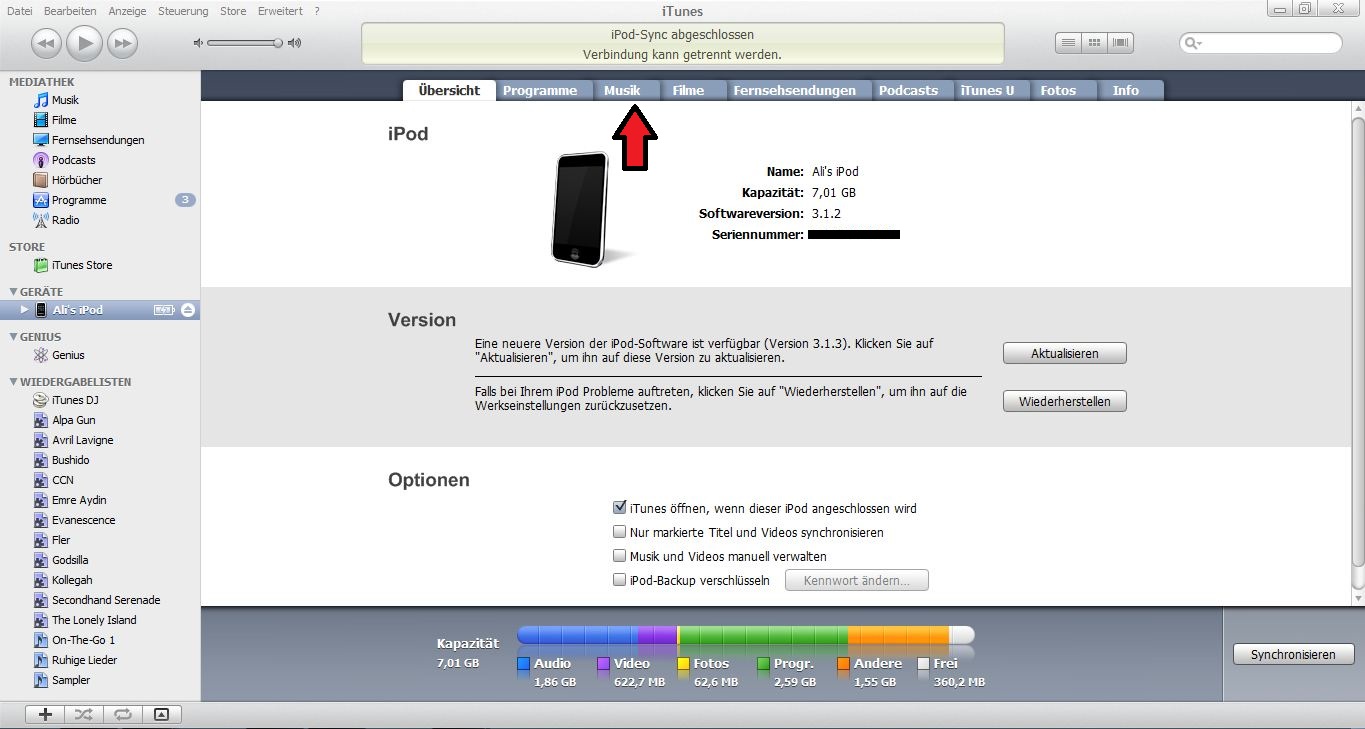Collapse the GERÄTE section

coord(12,292)
